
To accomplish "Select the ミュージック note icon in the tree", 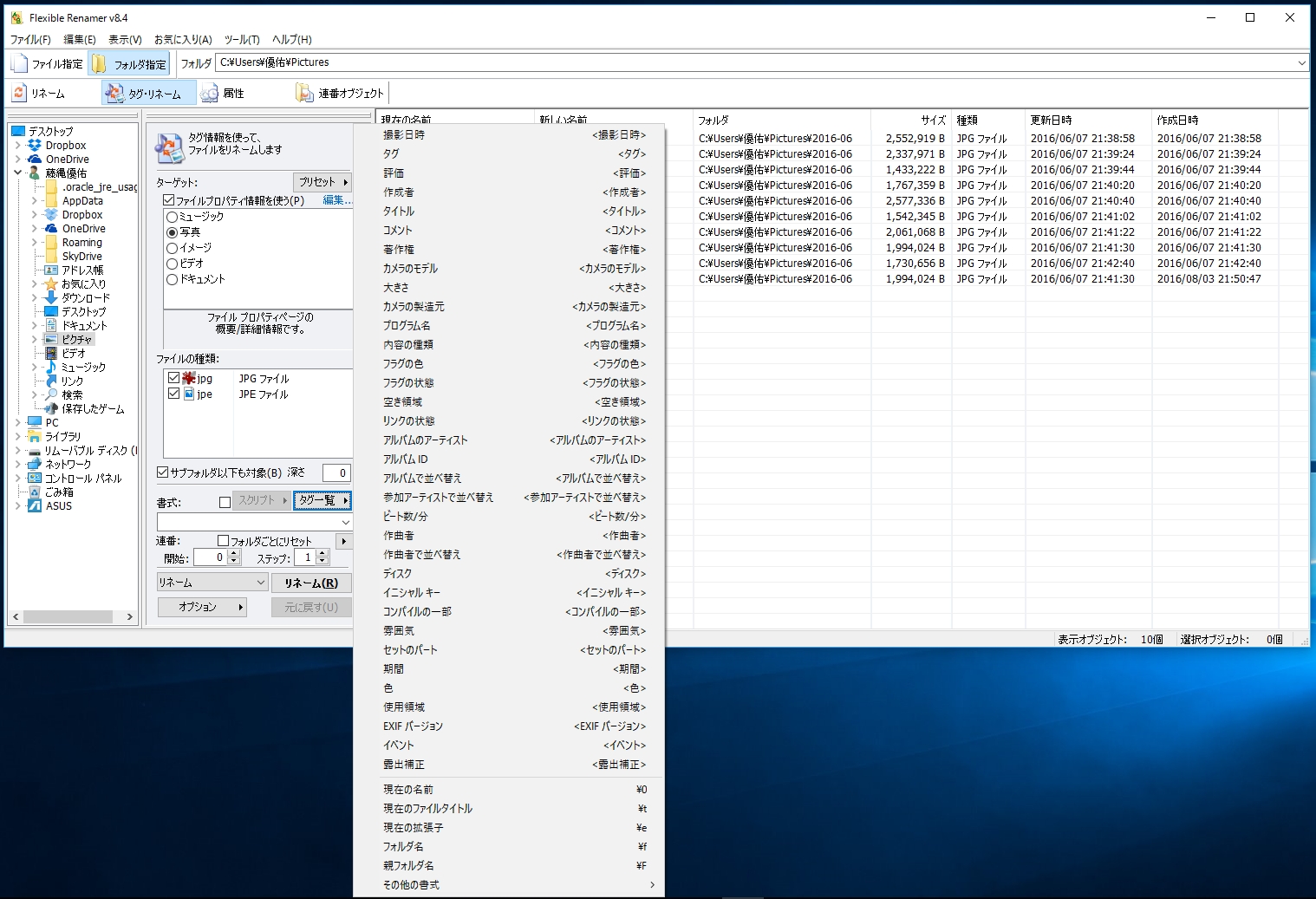I will click(51, 368).
